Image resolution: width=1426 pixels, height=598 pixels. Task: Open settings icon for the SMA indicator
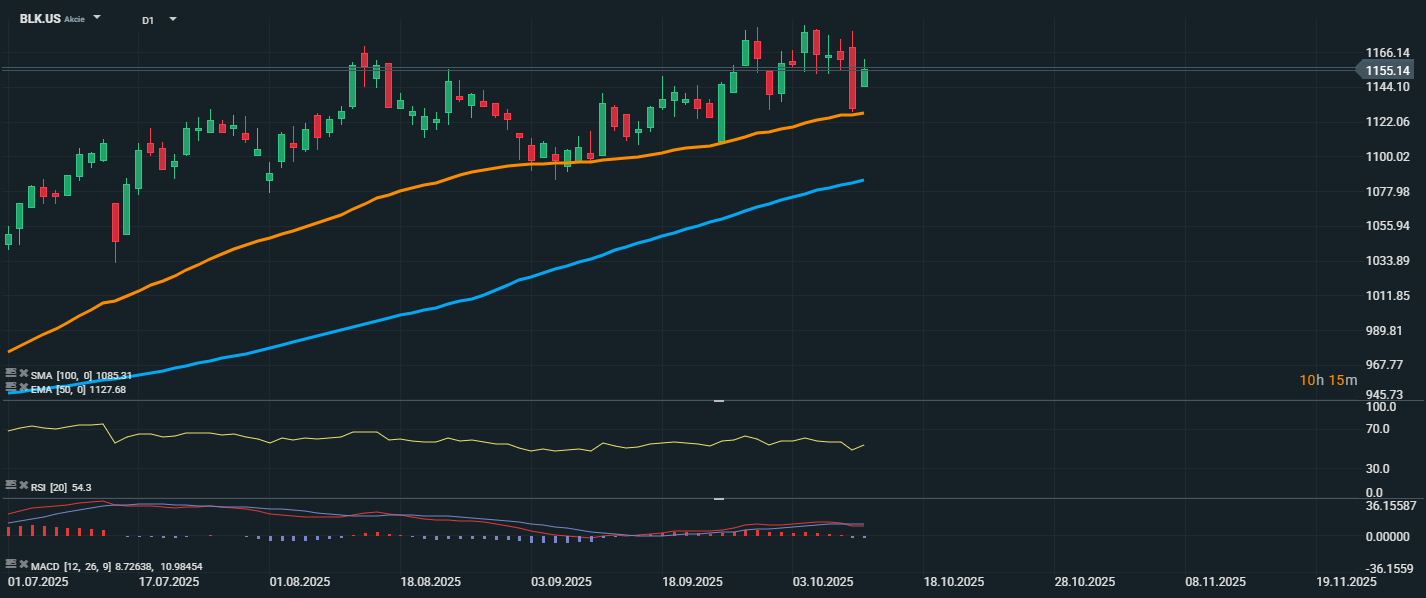tap(11, 372)
